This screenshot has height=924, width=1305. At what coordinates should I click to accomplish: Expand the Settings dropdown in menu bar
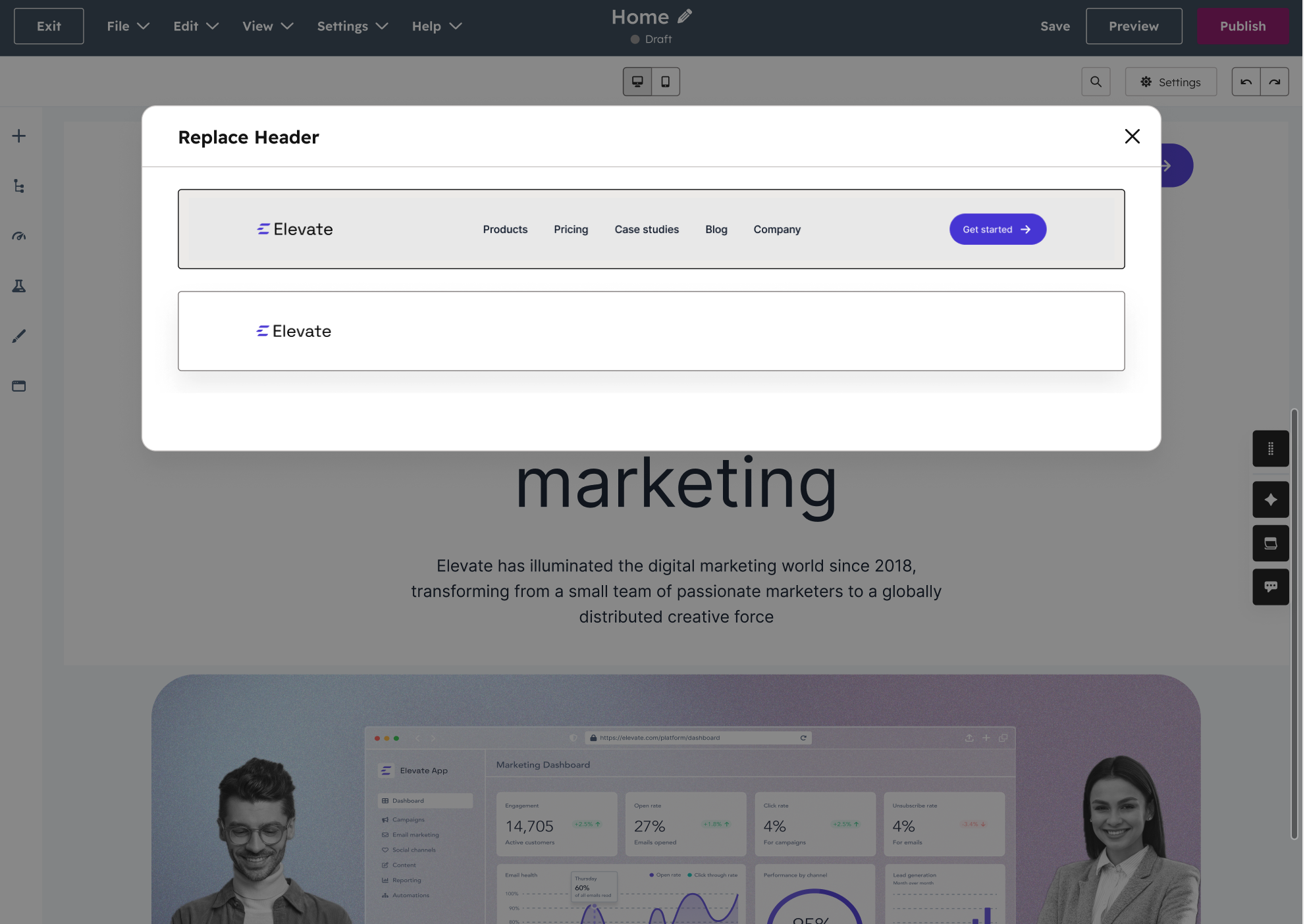352,26
